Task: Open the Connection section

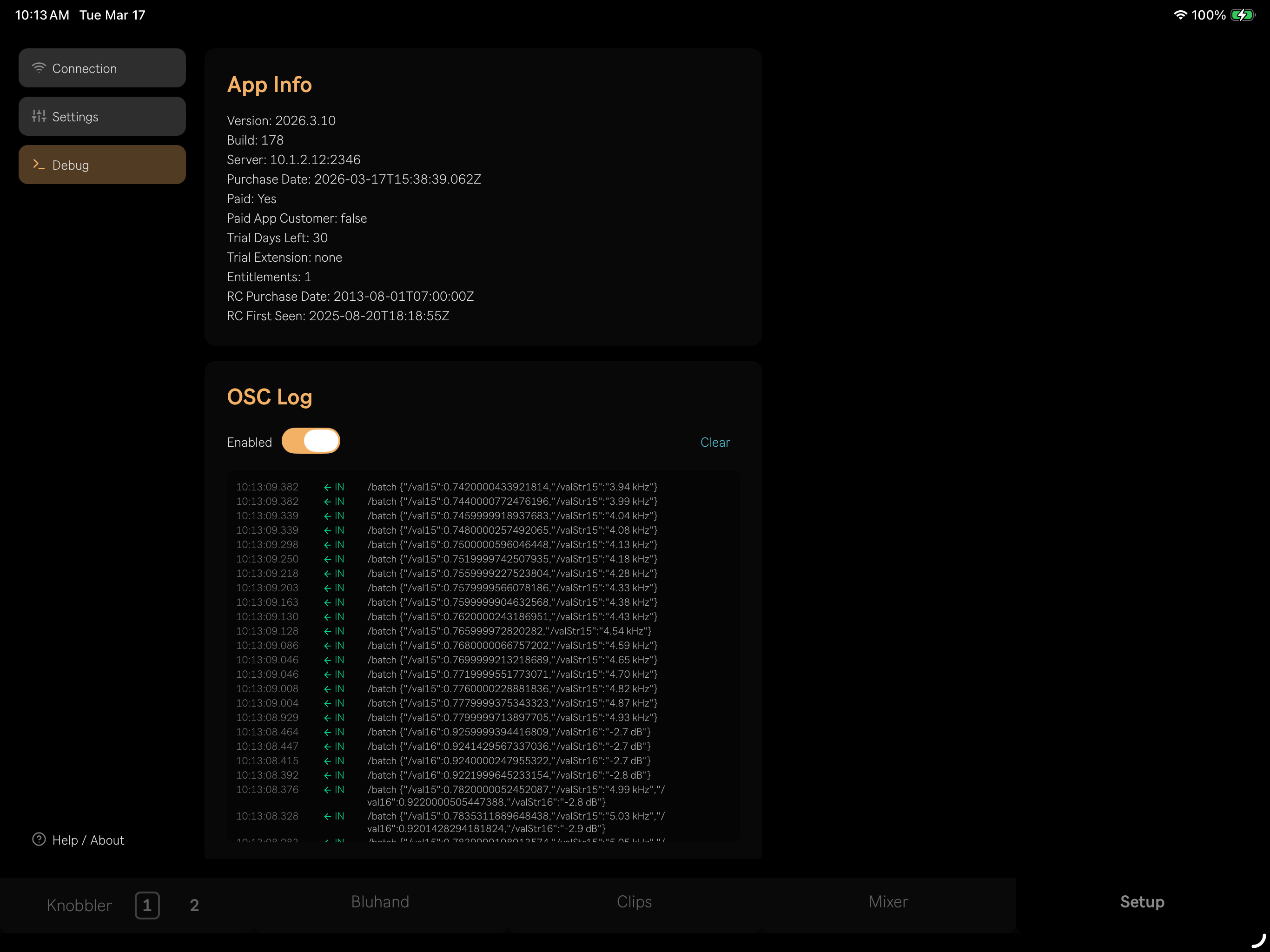Action: [102, 68]
